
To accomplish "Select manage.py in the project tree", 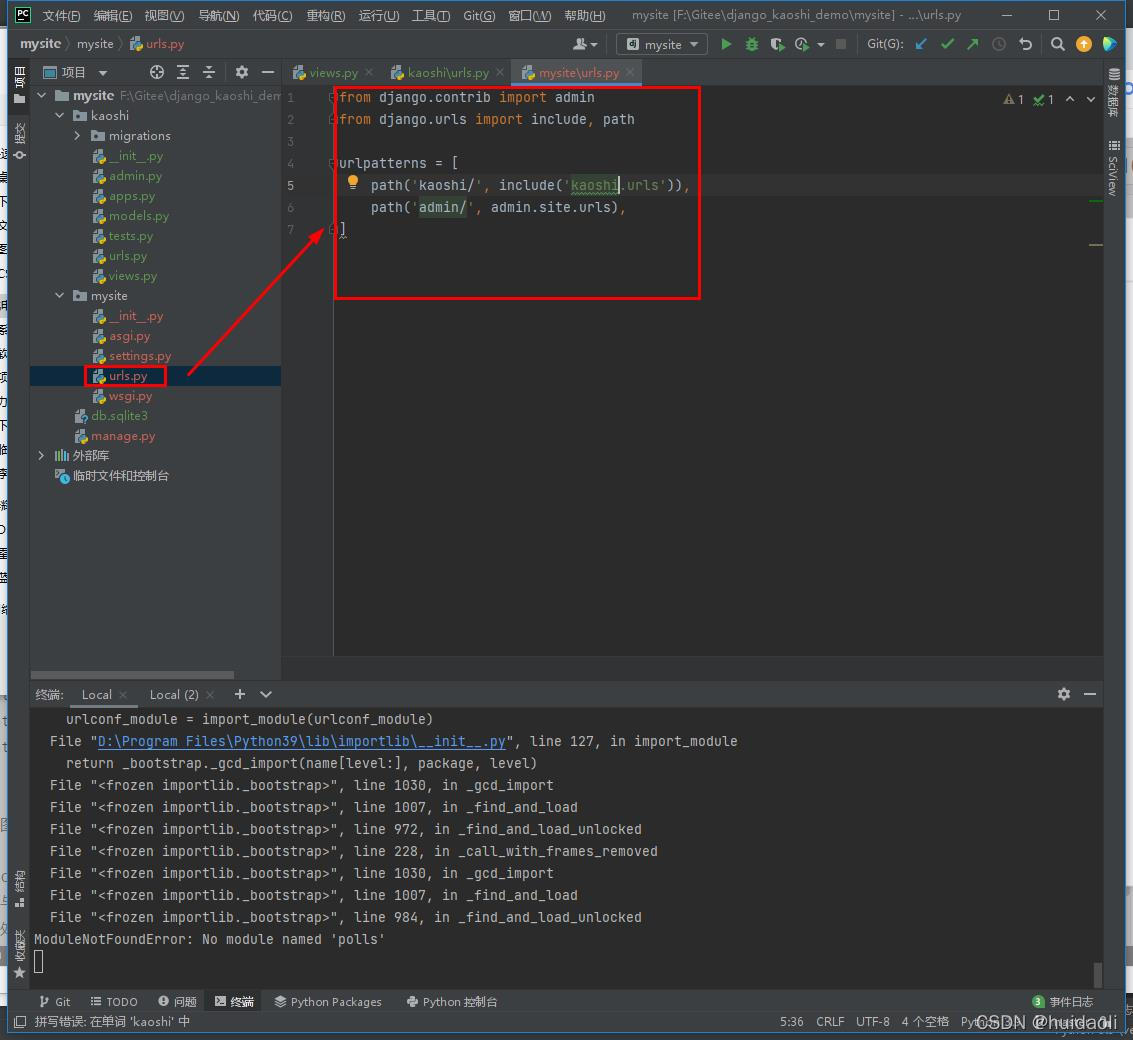I will (x=123, y=436).
